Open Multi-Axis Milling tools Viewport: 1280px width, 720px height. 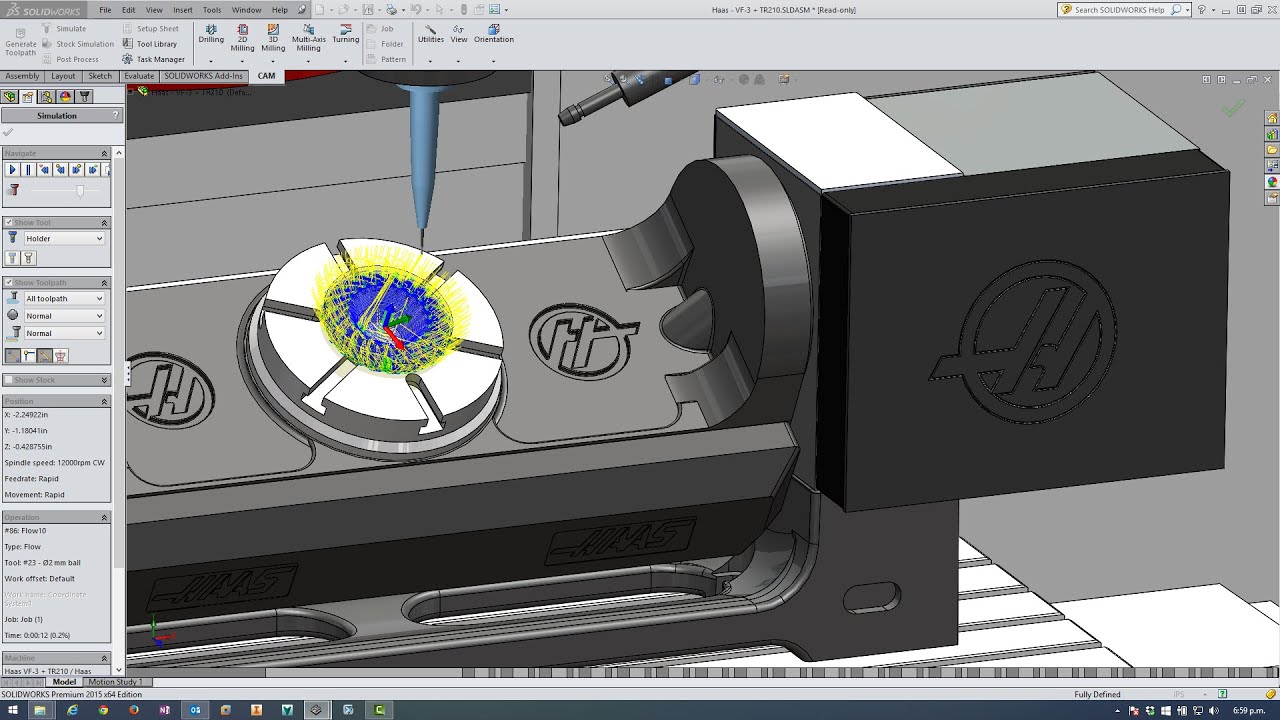[308, 35]
